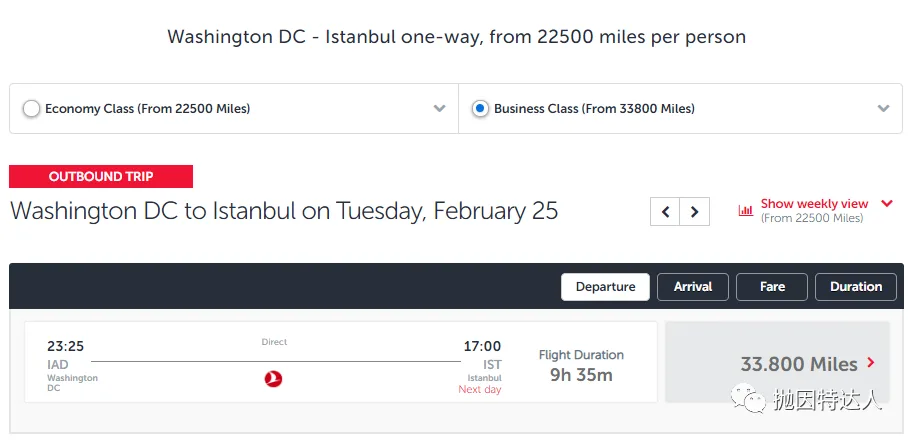Image resolution: width=912 pixels, height=440 pixels.
Task: Sort flights by Departure
Action: tap(605, 287)
